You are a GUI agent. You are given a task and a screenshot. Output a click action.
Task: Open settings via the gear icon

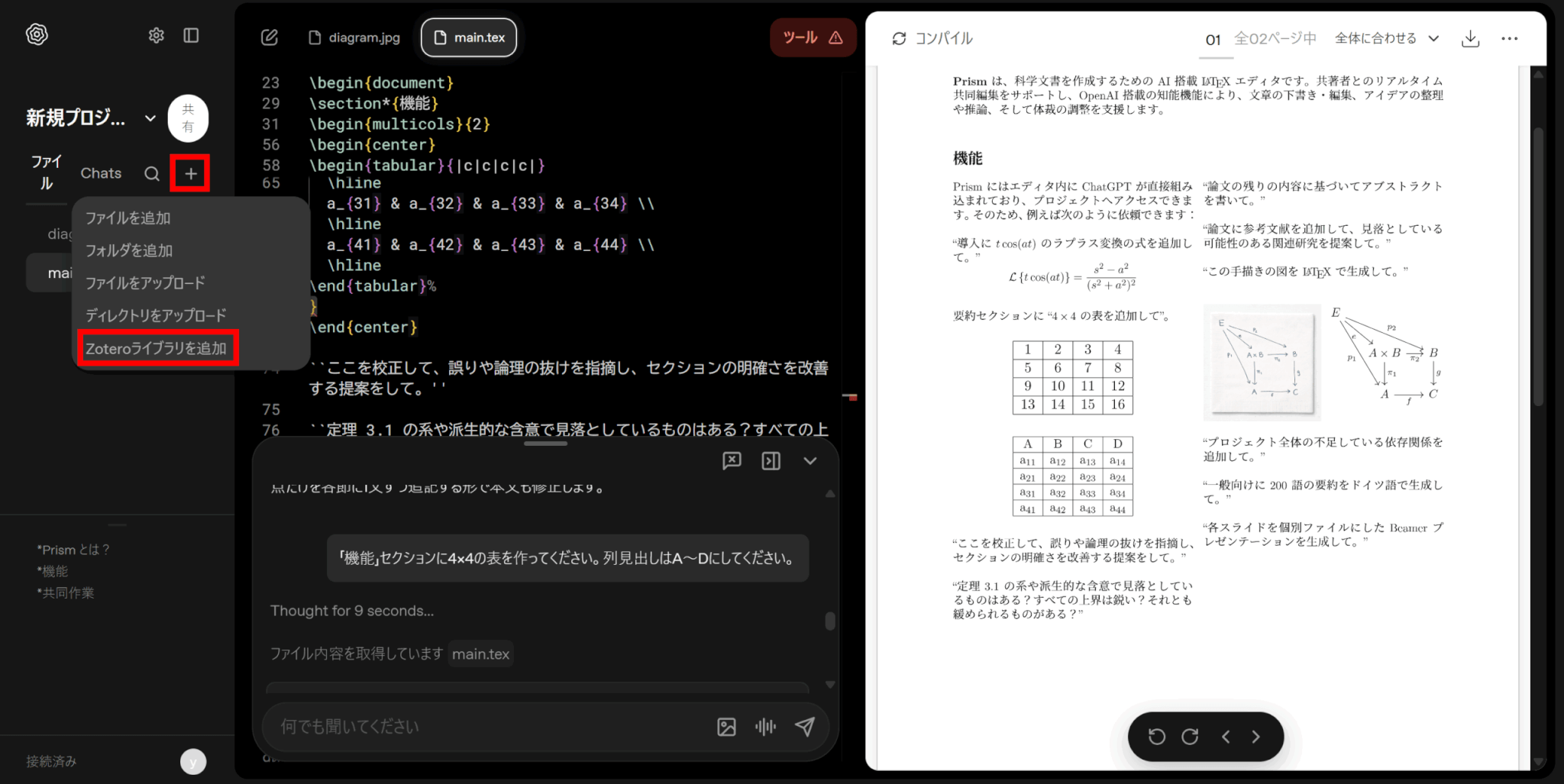click(156, 36)
